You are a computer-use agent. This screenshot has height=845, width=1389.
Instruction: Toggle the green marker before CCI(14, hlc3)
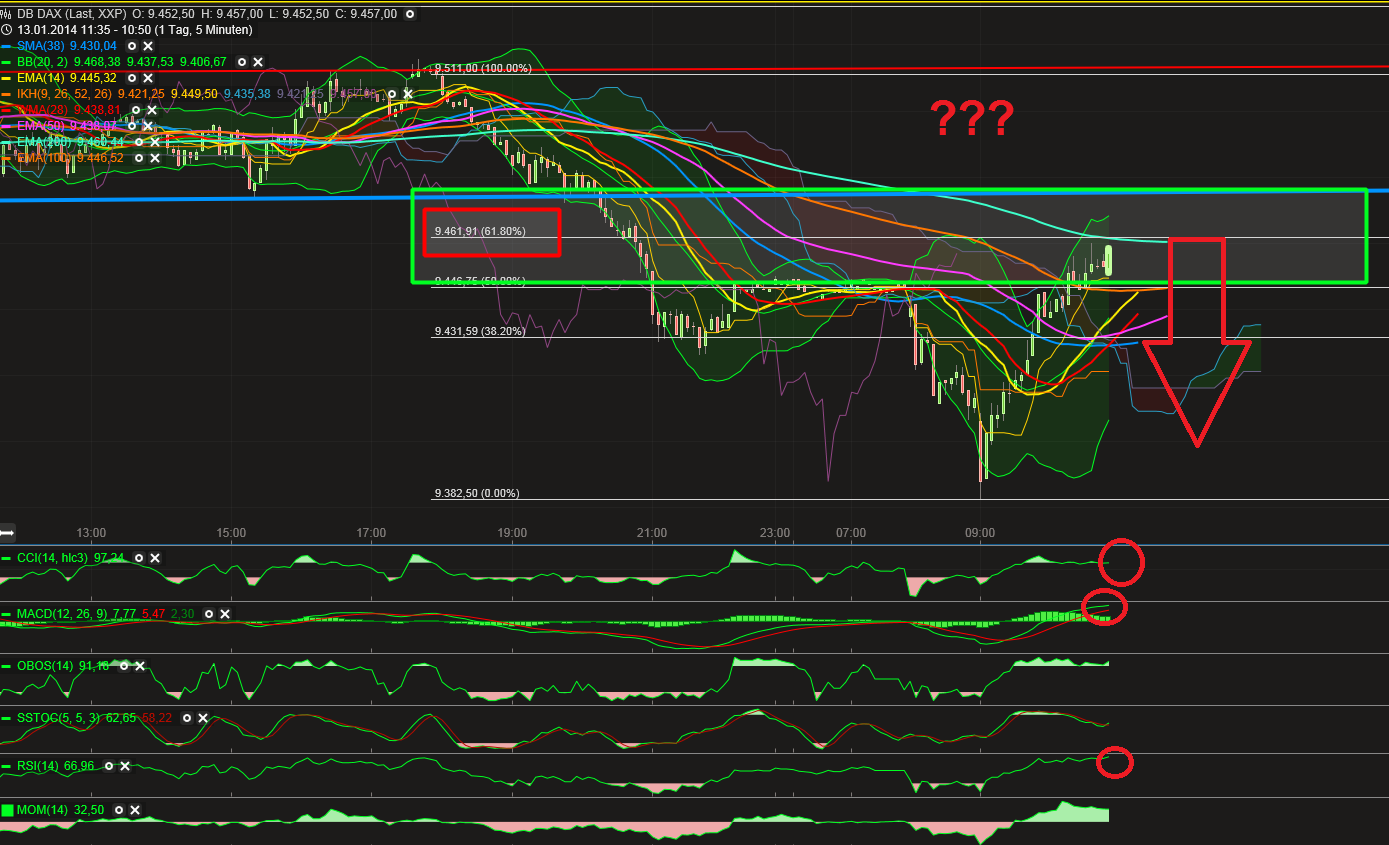point(6,558)
